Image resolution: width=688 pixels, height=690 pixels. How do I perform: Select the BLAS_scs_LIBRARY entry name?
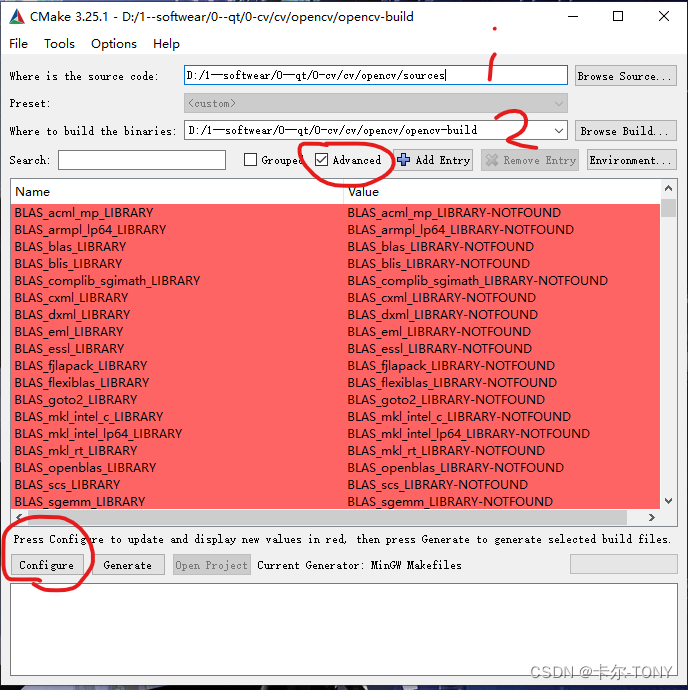click(x=67, y=485)
